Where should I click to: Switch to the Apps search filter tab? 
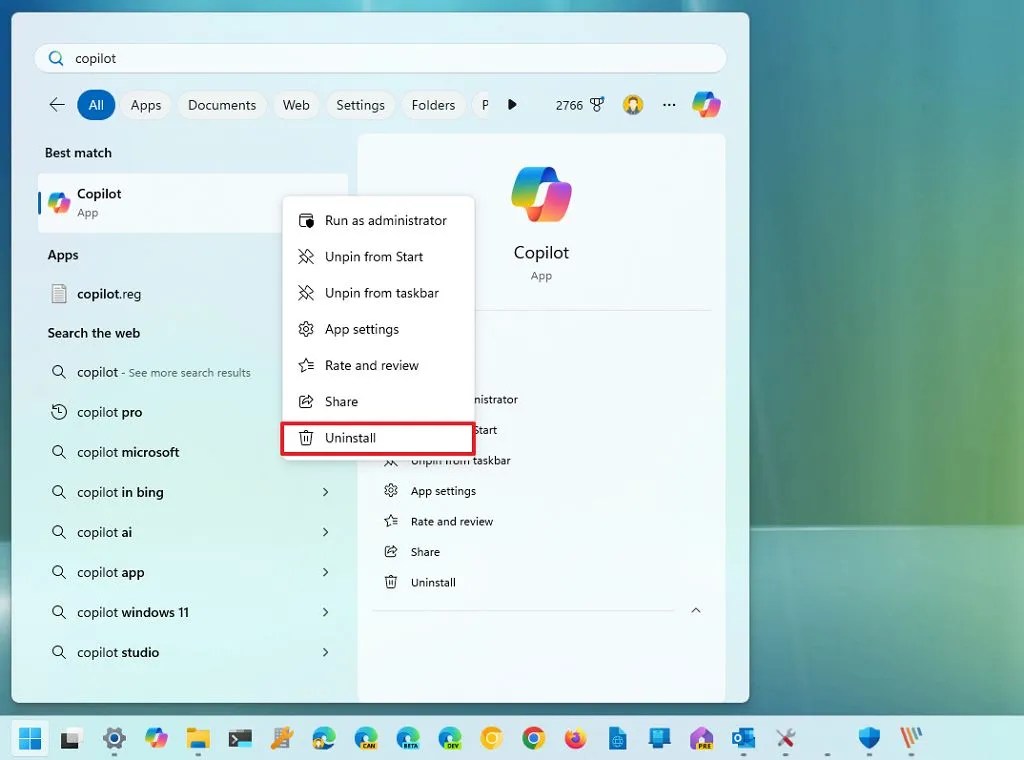click(x=146, y=104)
